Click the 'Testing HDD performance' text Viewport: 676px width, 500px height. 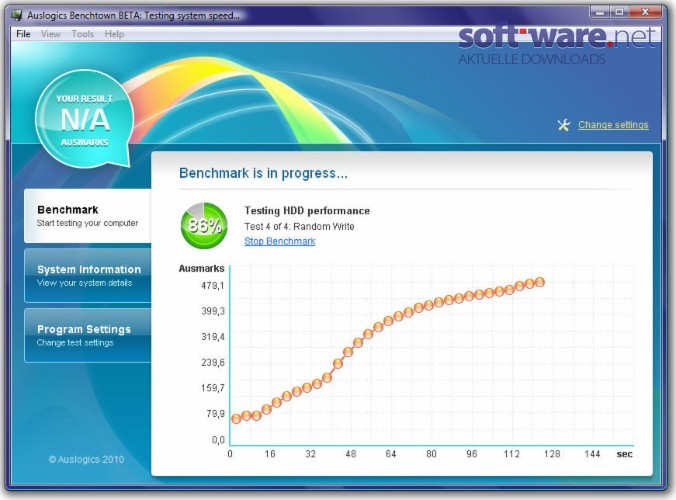[x=307, y=211]
